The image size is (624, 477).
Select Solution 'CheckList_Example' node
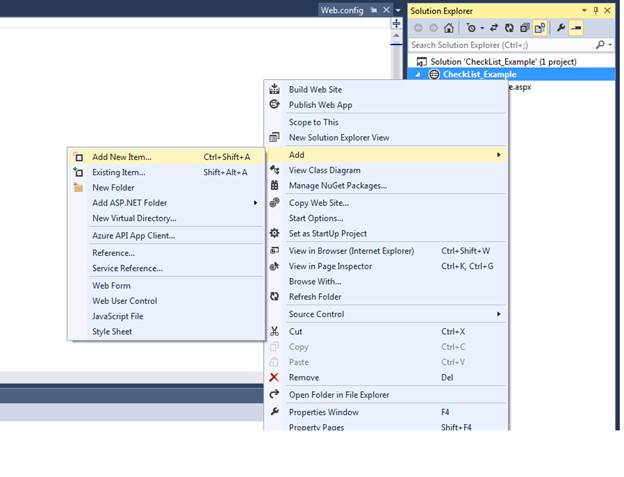pyautogui.click(x=503, y=62)
